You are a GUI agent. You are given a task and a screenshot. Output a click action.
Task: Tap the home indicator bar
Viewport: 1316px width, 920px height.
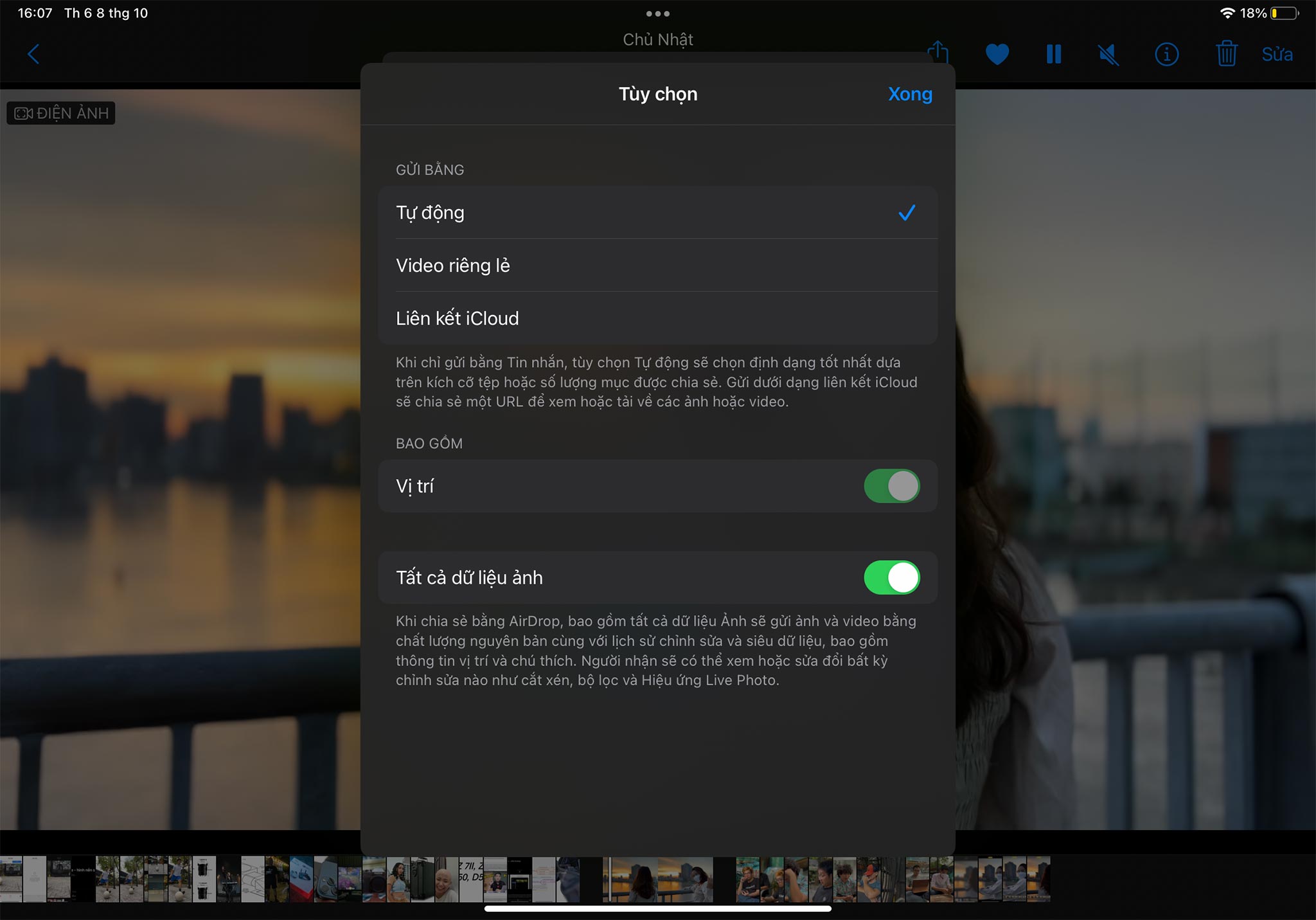[x=658, y=908]
